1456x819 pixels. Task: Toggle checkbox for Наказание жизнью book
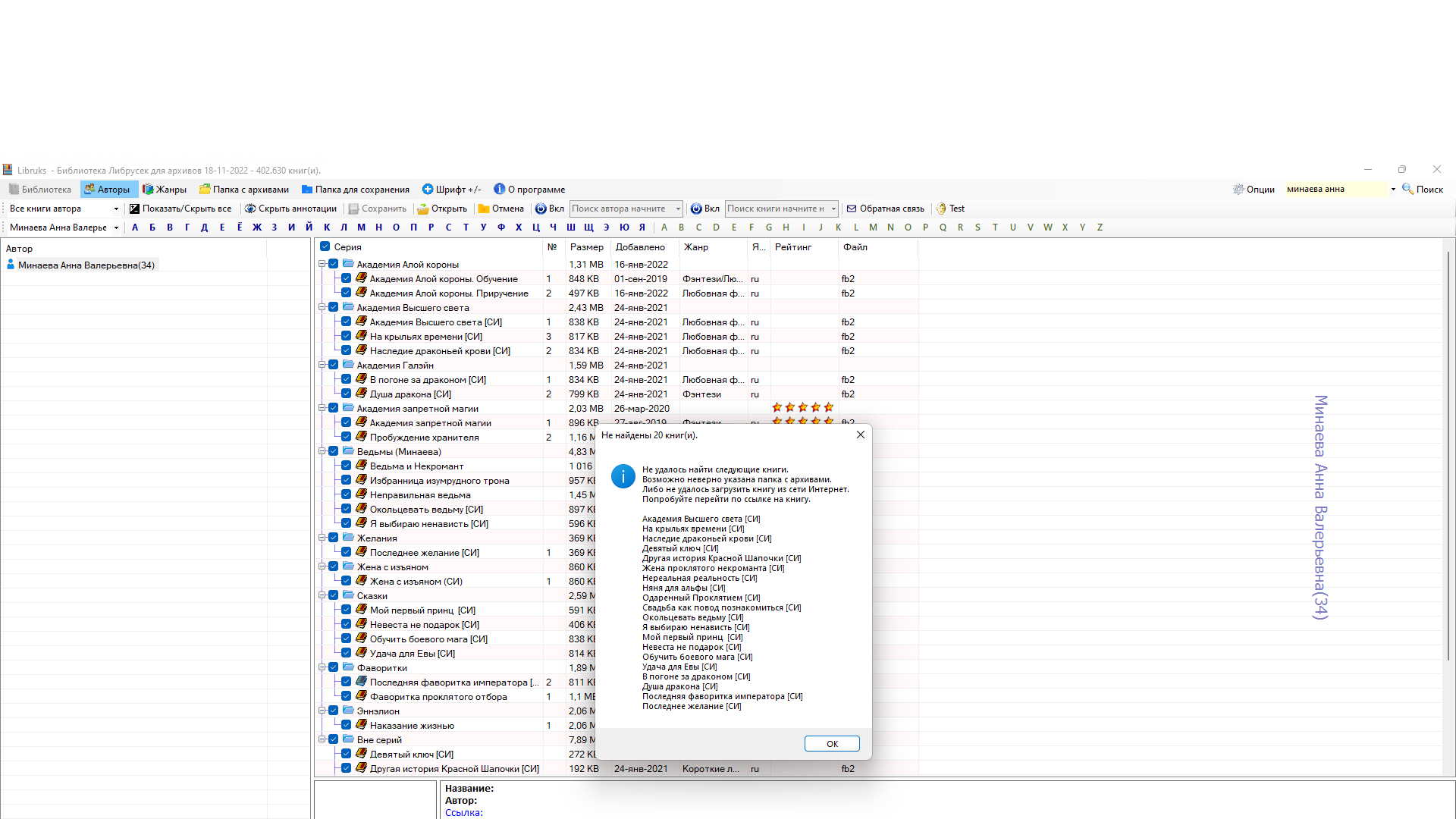click(x=347, y=725)
